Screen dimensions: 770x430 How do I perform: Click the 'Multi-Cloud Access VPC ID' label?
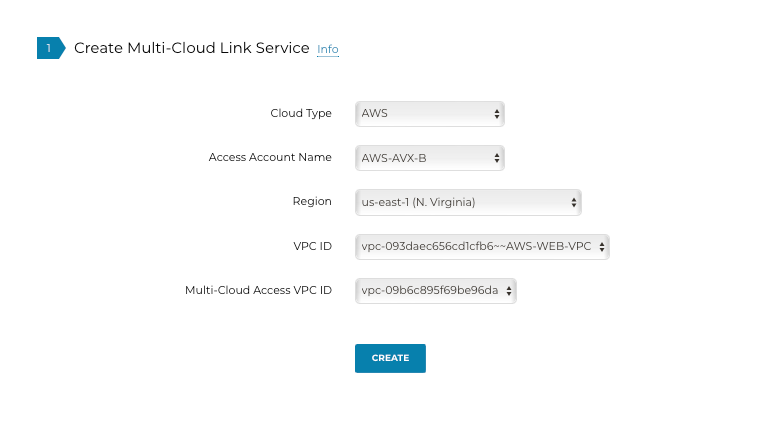tap(258, 290)
